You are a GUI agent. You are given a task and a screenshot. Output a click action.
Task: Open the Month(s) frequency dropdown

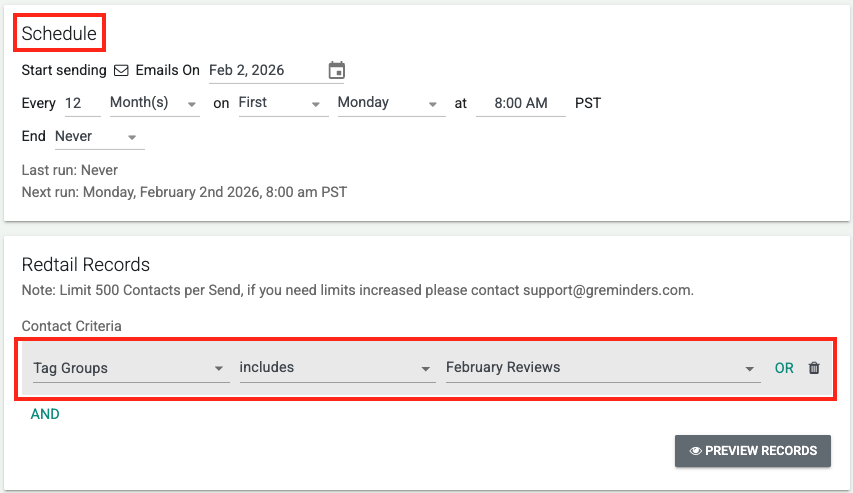pos(154,103)
